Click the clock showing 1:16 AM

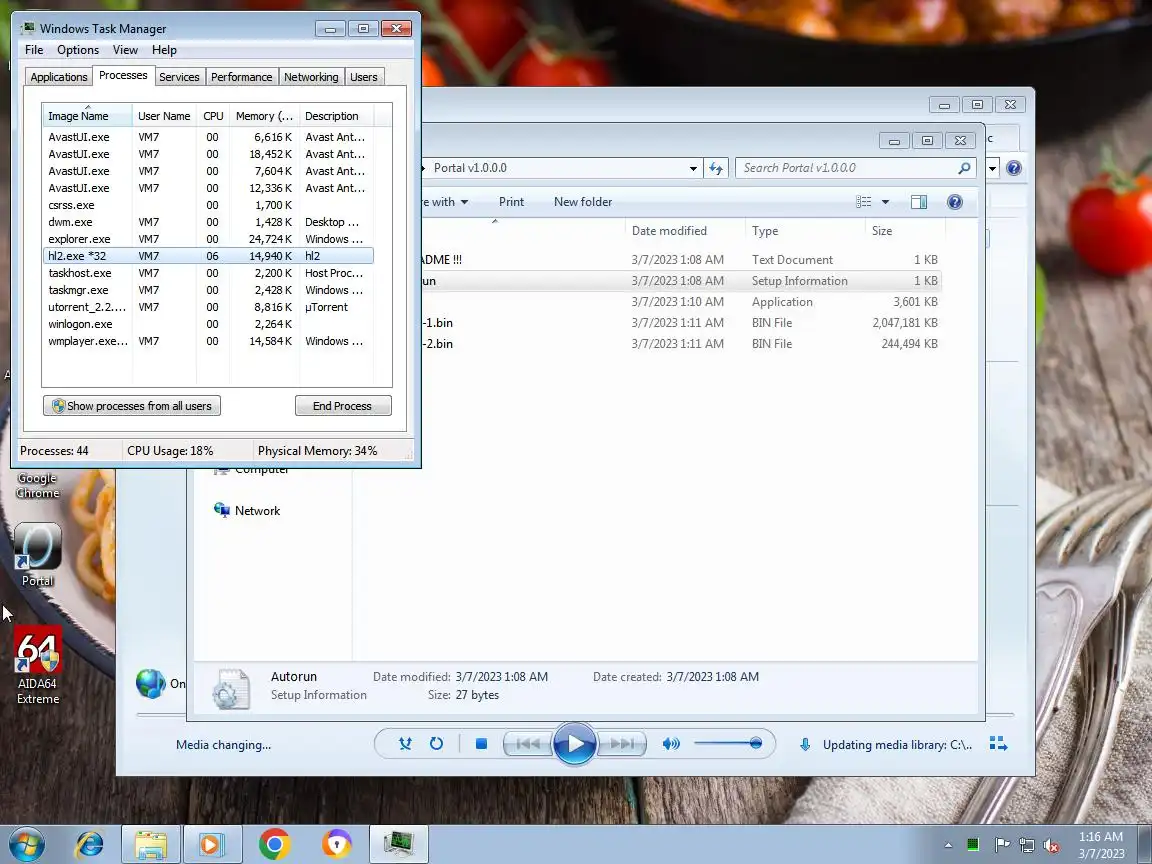[x=1101, y=837]
